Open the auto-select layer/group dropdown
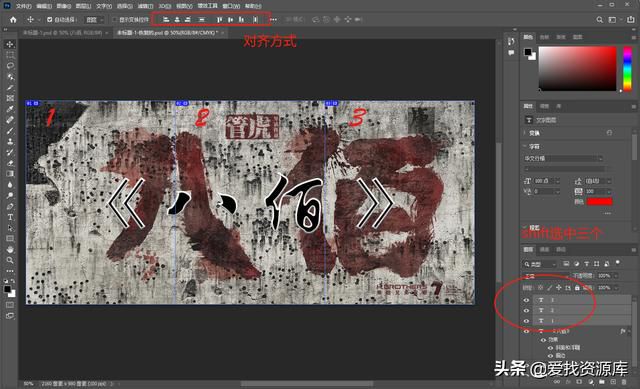The height and width of the screenshot is (389, 640). pos(94,20)
